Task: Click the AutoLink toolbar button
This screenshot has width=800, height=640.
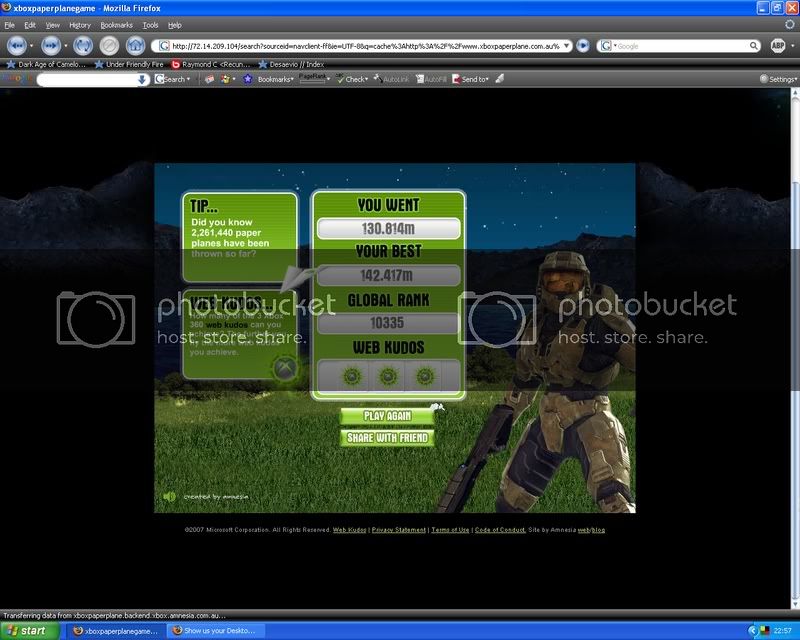Action: 391,79
